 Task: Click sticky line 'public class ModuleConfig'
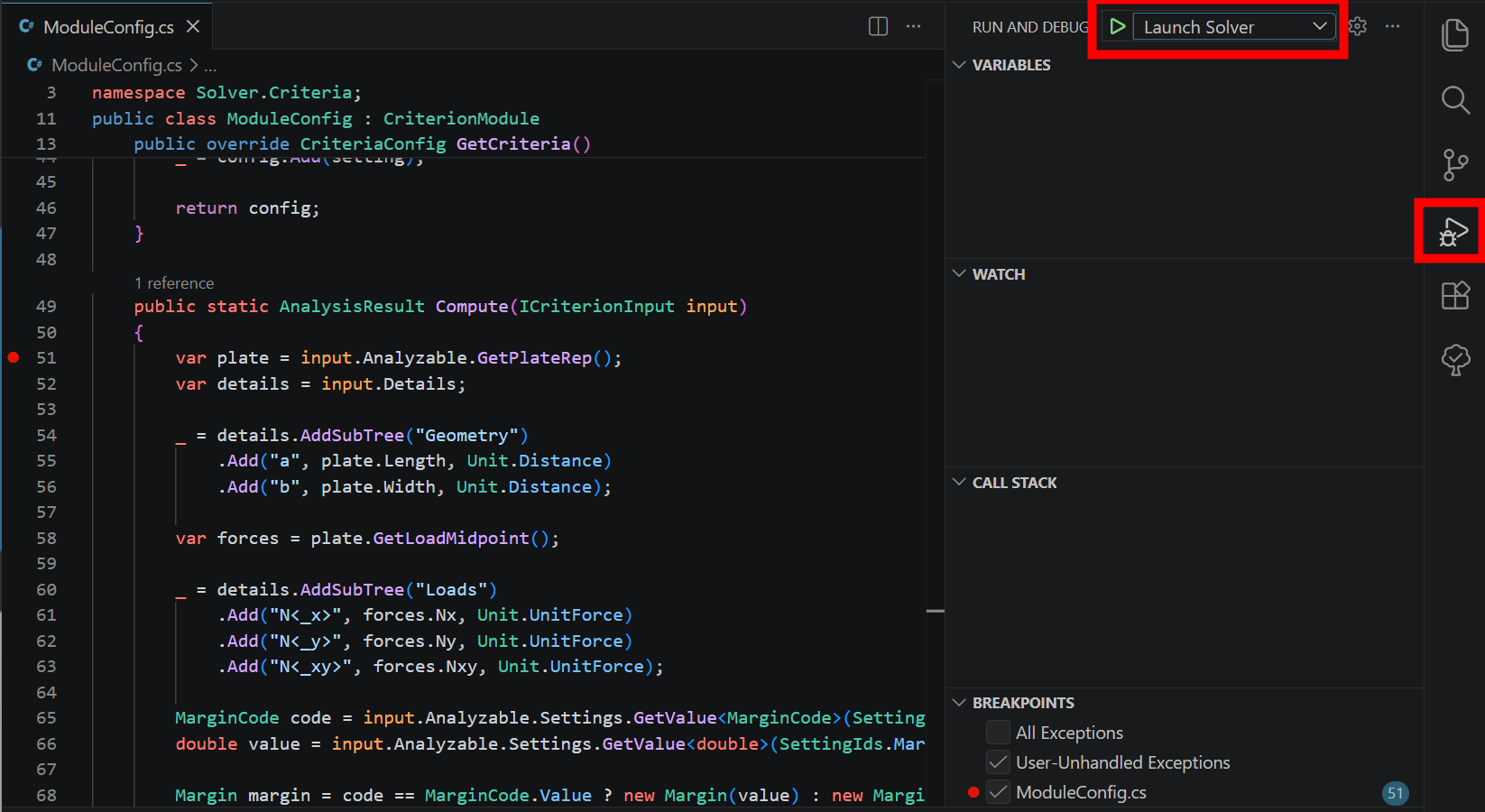point(222,118)
